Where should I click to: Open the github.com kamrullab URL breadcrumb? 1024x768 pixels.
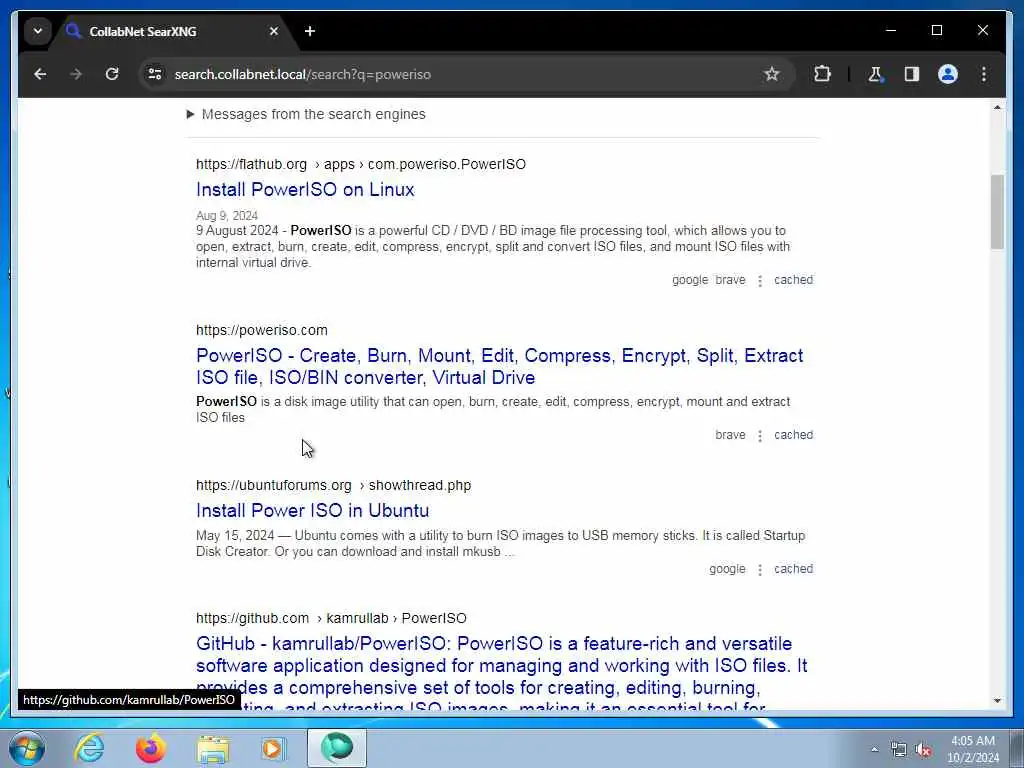click(x=331, y=618)
